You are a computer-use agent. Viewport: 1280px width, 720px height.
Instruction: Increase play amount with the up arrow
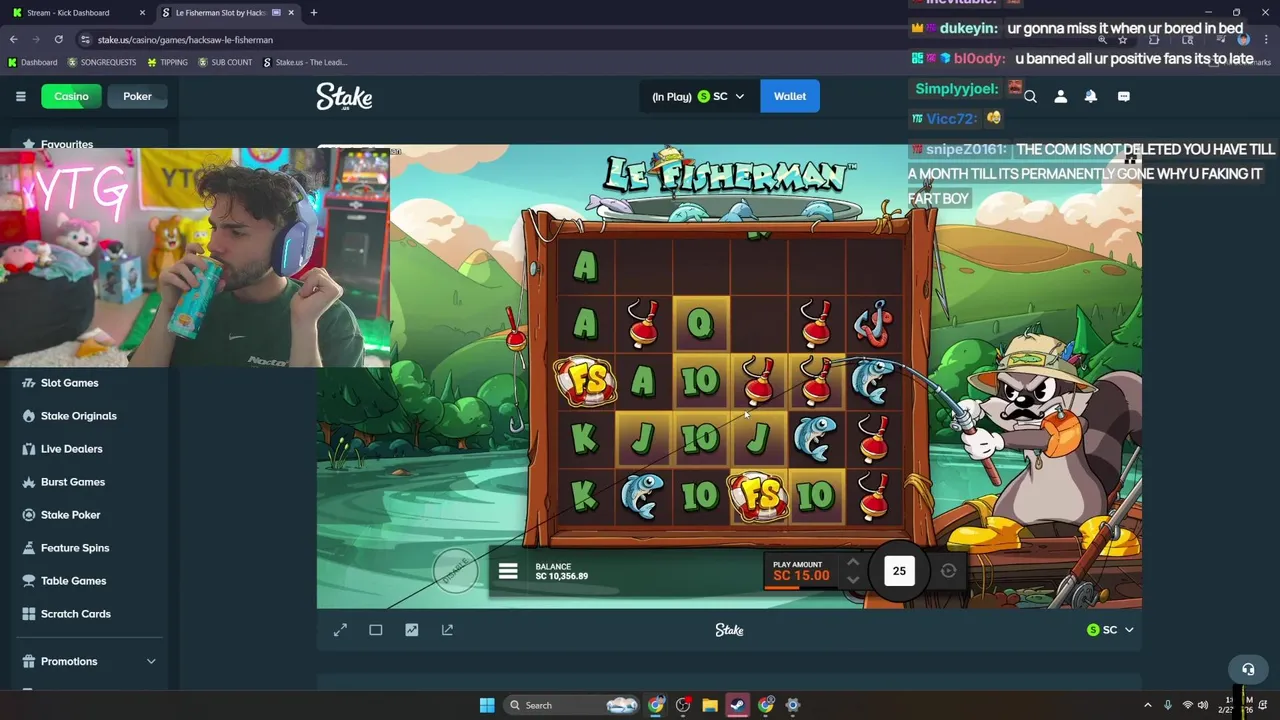click(852, 563)
